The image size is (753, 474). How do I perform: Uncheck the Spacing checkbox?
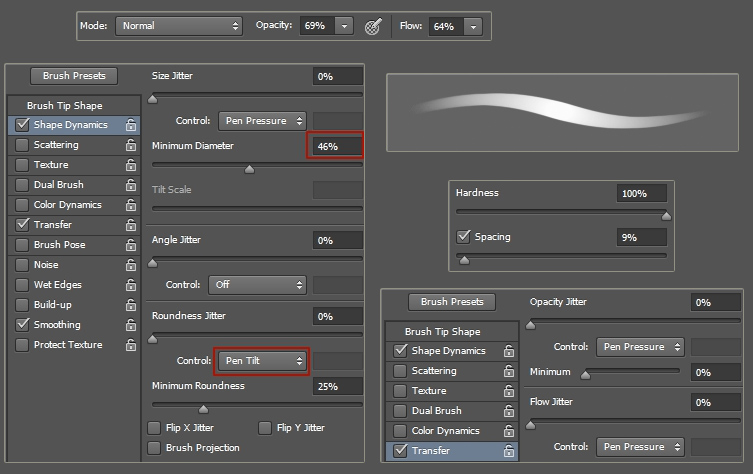pyautogui.click(x=463, y=237)
